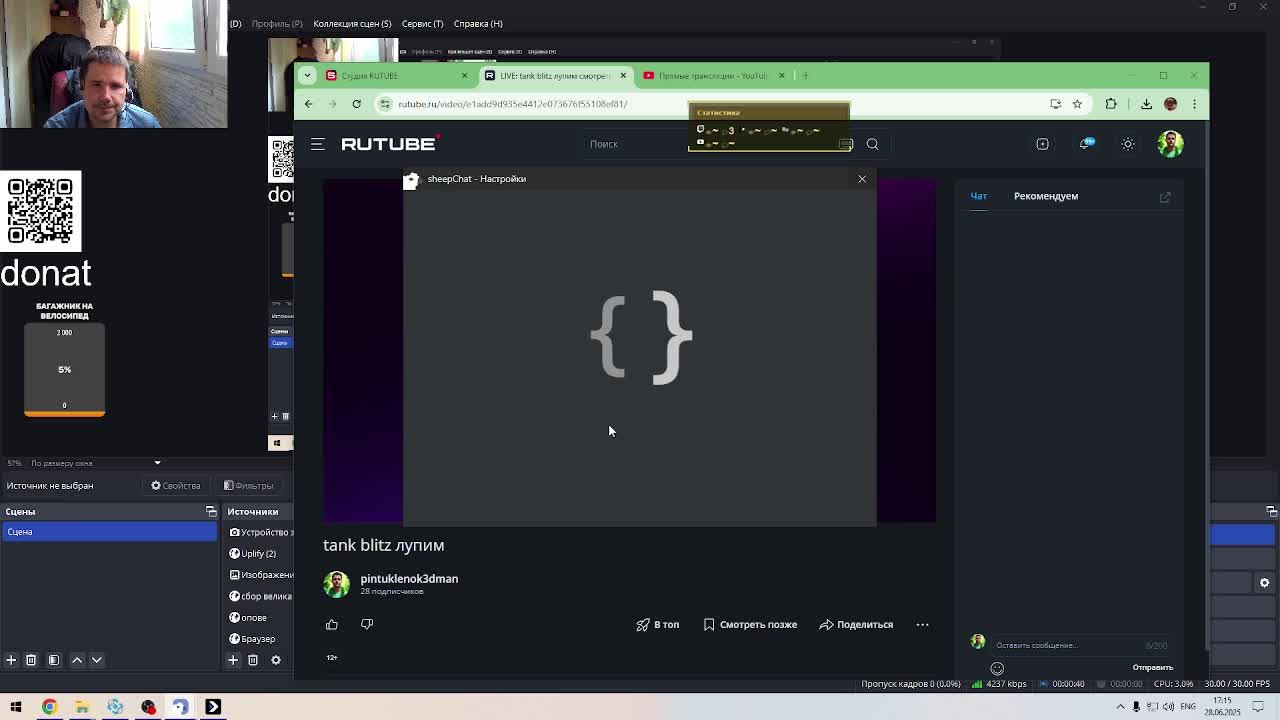Dislike the video with thumbs down

(x=367, y=624)
